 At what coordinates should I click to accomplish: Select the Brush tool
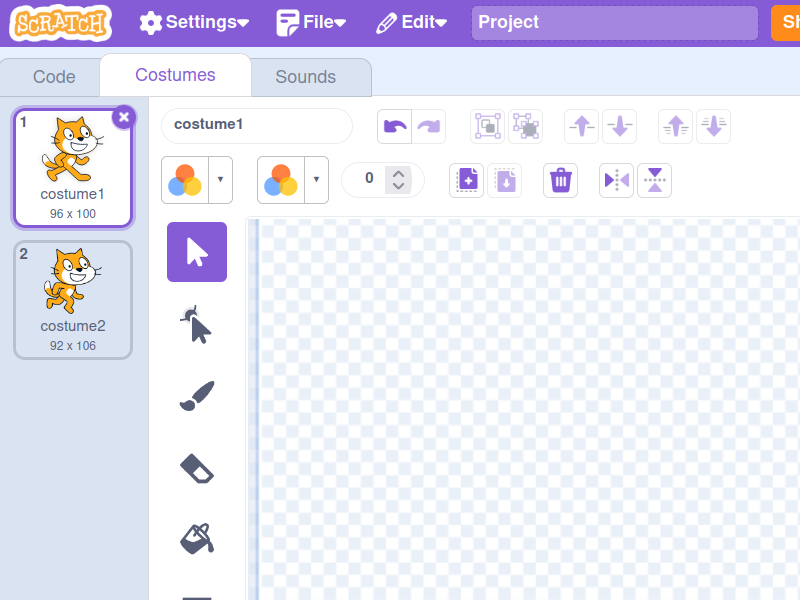[197, 396]
